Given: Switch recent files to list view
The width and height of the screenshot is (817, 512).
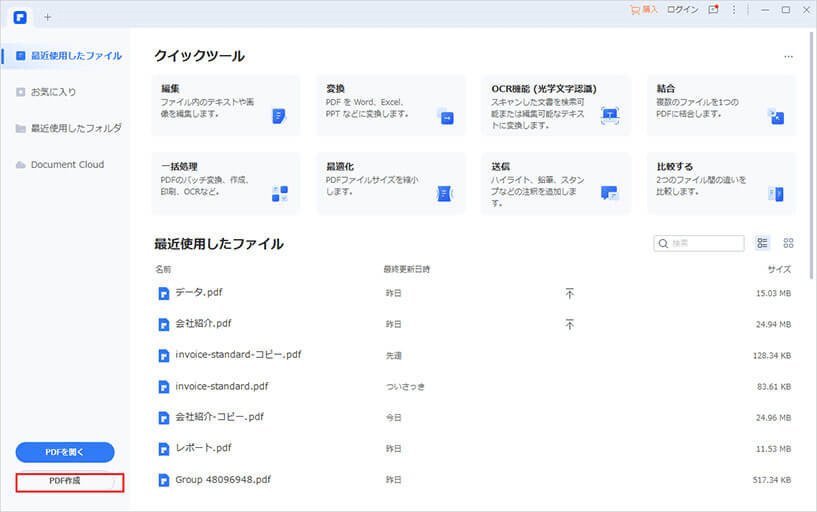Looking at the screenshot, I should pyautogui.click(x=763, y=243).
